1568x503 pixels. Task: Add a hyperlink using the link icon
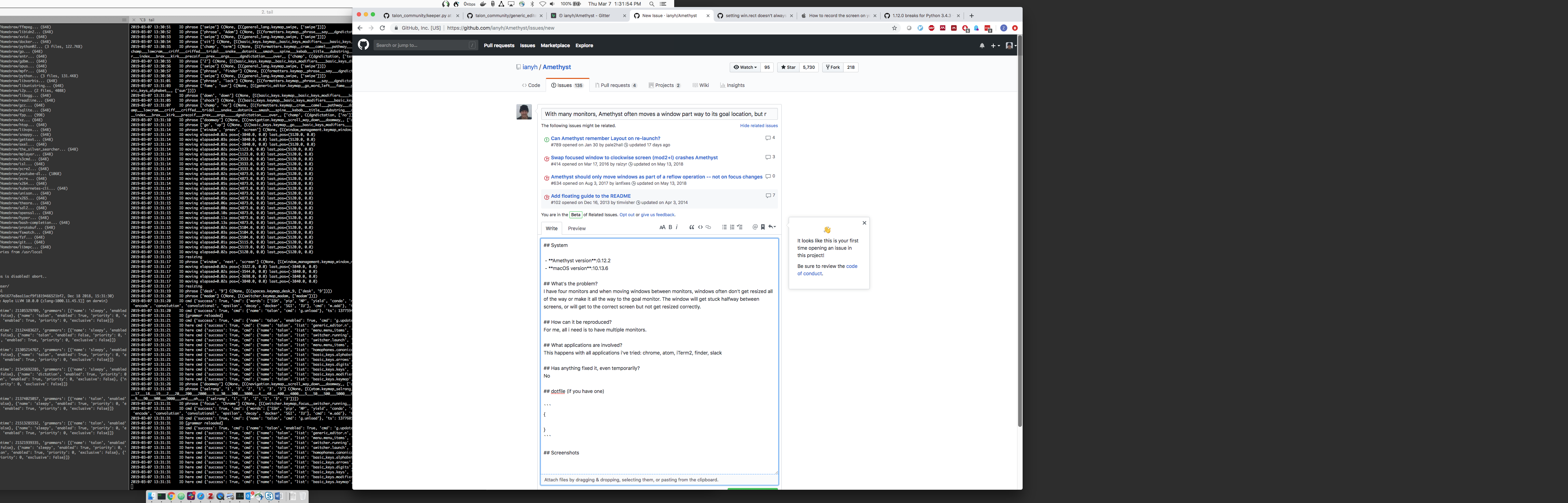[708, 227]
